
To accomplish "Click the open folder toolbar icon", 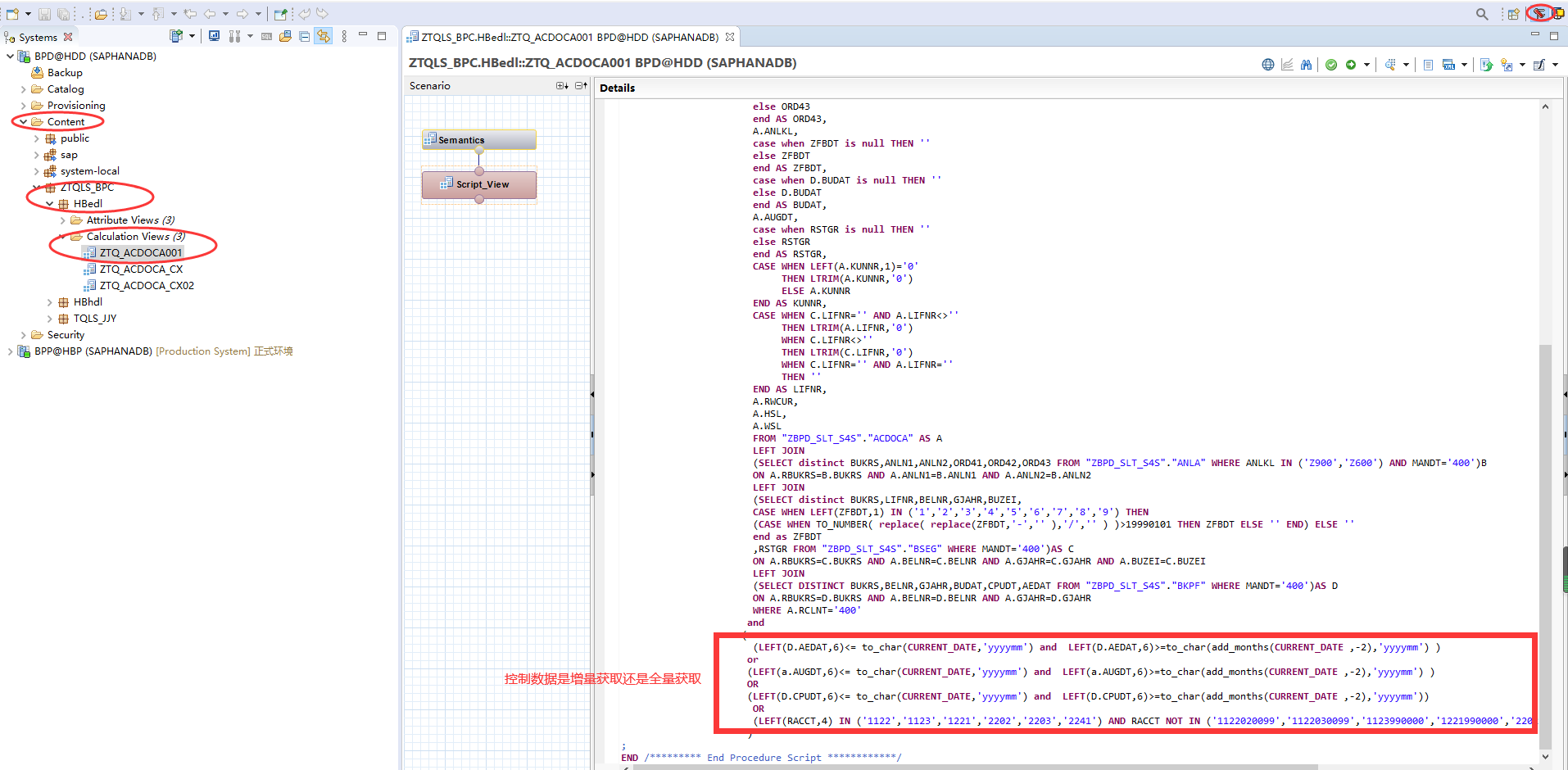I will (101, 14).
